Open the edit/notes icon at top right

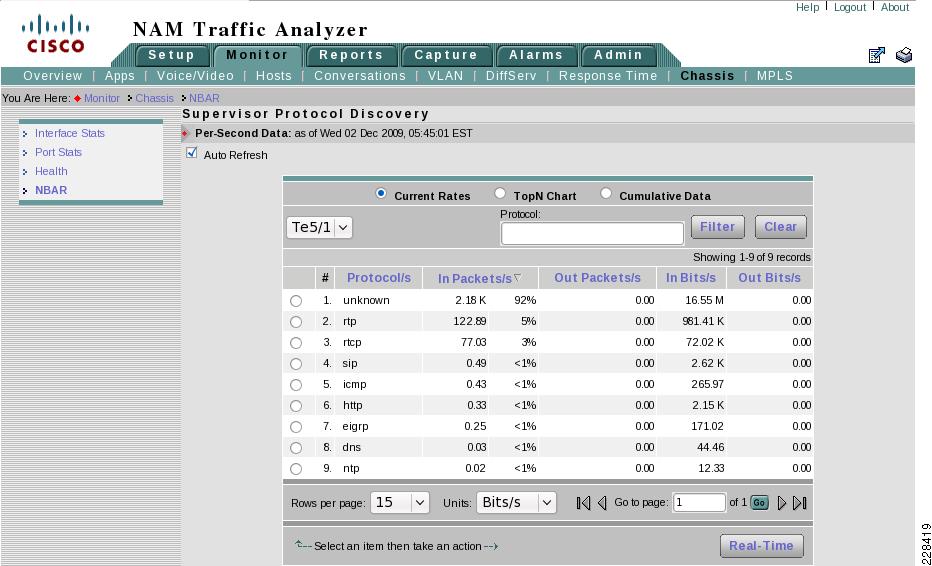[877, 55]
